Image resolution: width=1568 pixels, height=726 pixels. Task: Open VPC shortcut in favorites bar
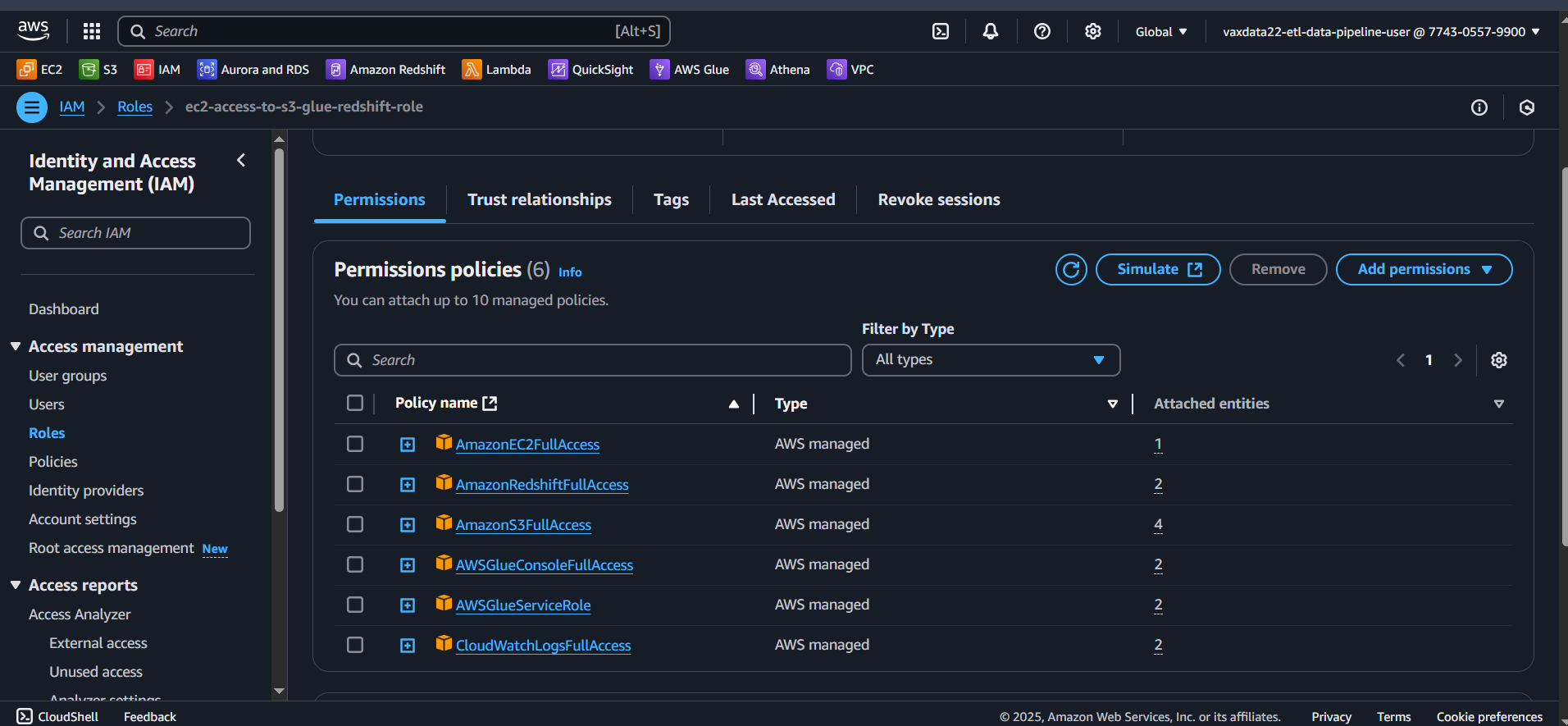[850, 70]
